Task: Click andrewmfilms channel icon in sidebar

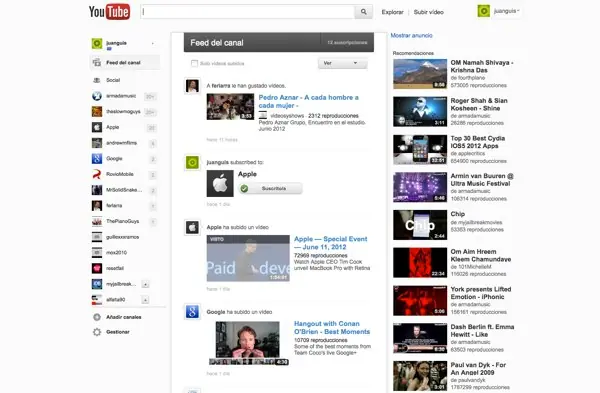Action: tap(97, 143)
